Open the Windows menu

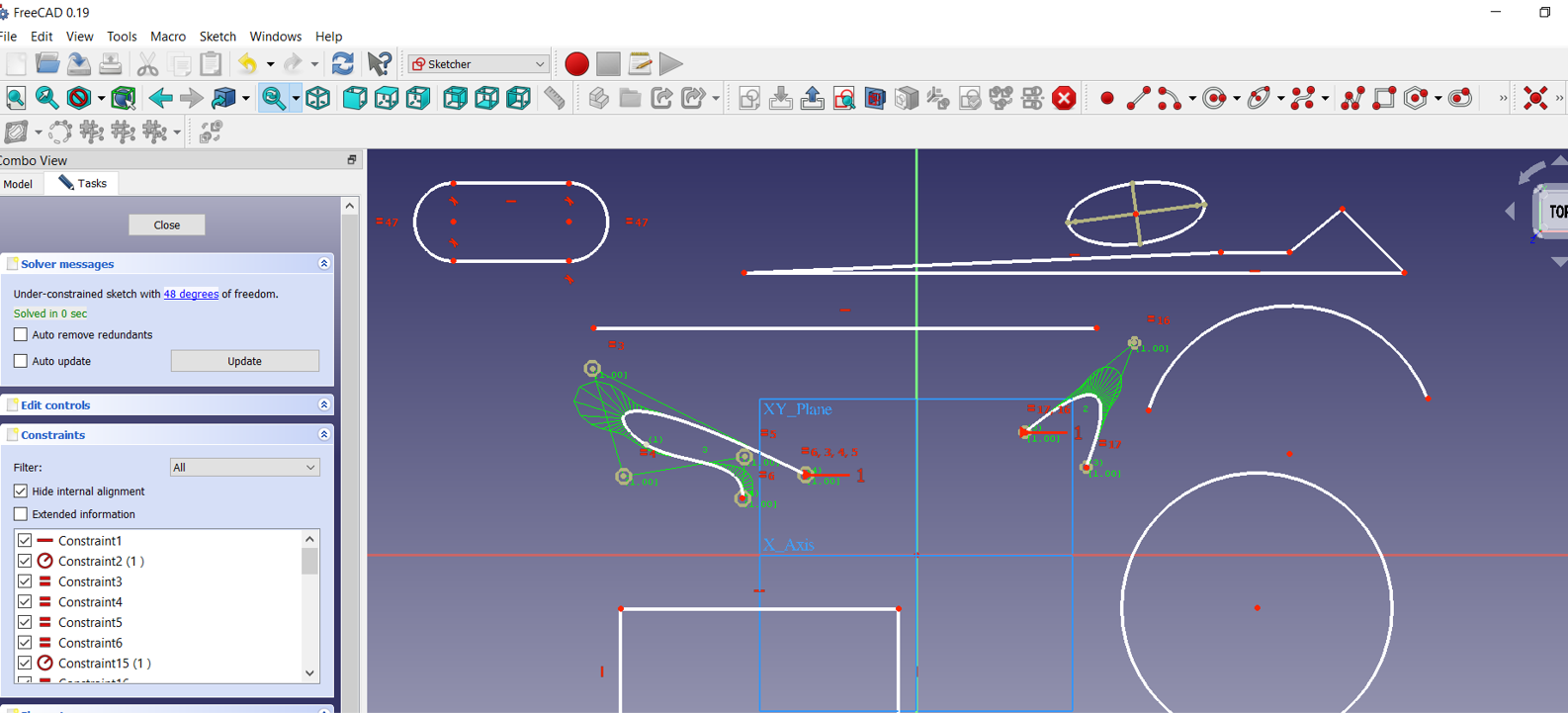(275, 37)
